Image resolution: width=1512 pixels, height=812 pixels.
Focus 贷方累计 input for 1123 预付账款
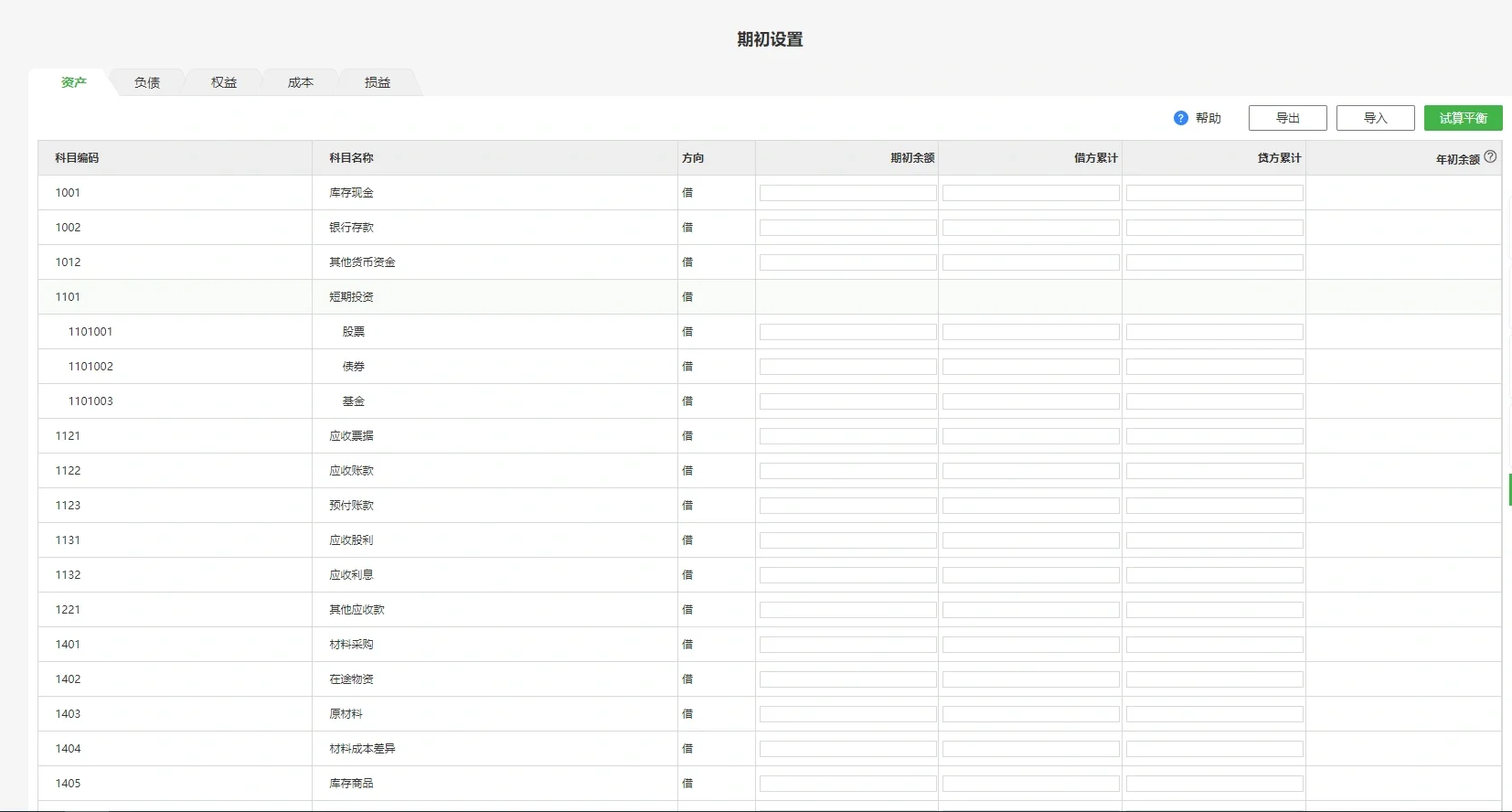[x=1215, y=506]
